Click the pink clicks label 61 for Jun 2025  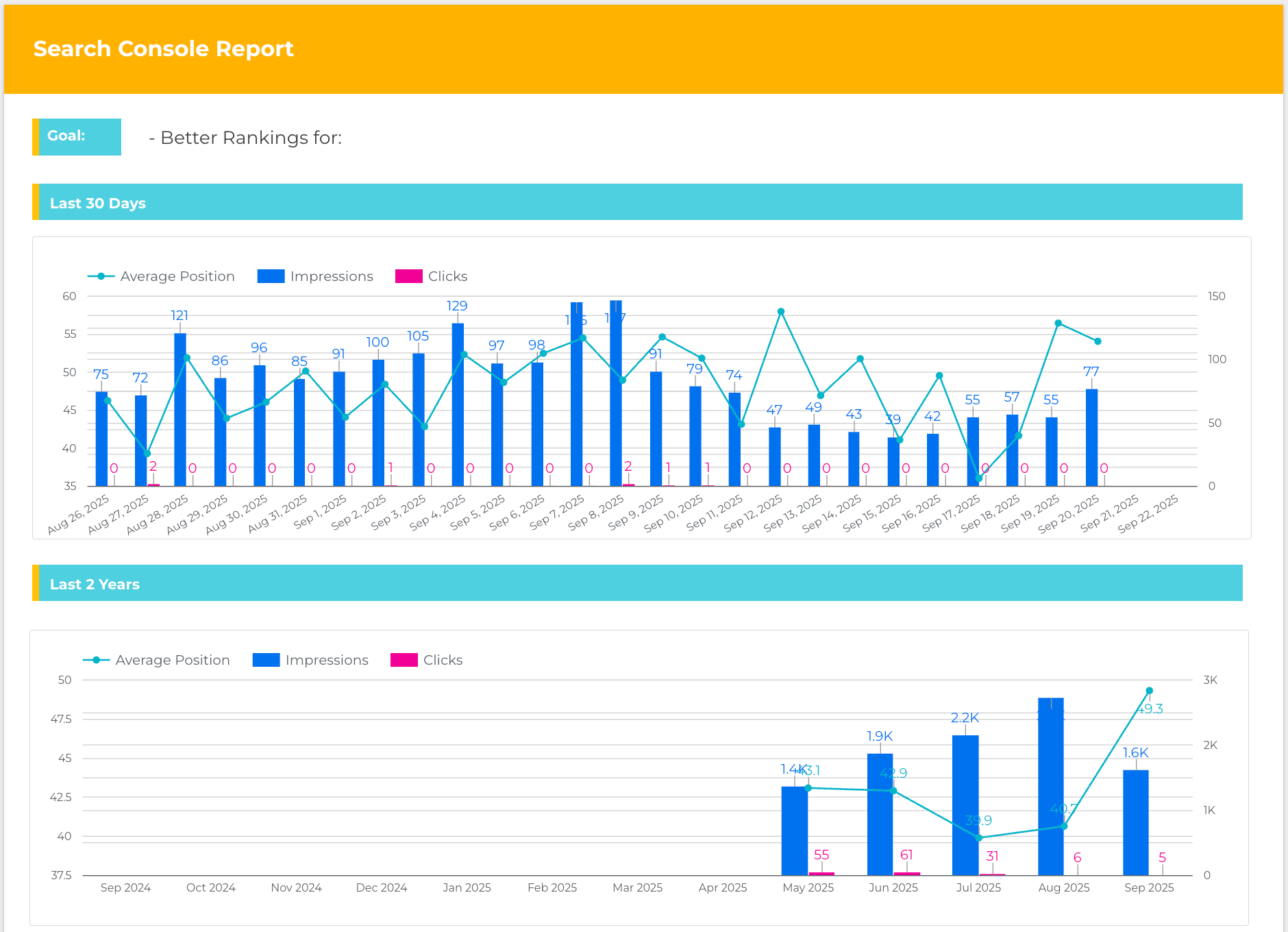[x=906, y=855]
